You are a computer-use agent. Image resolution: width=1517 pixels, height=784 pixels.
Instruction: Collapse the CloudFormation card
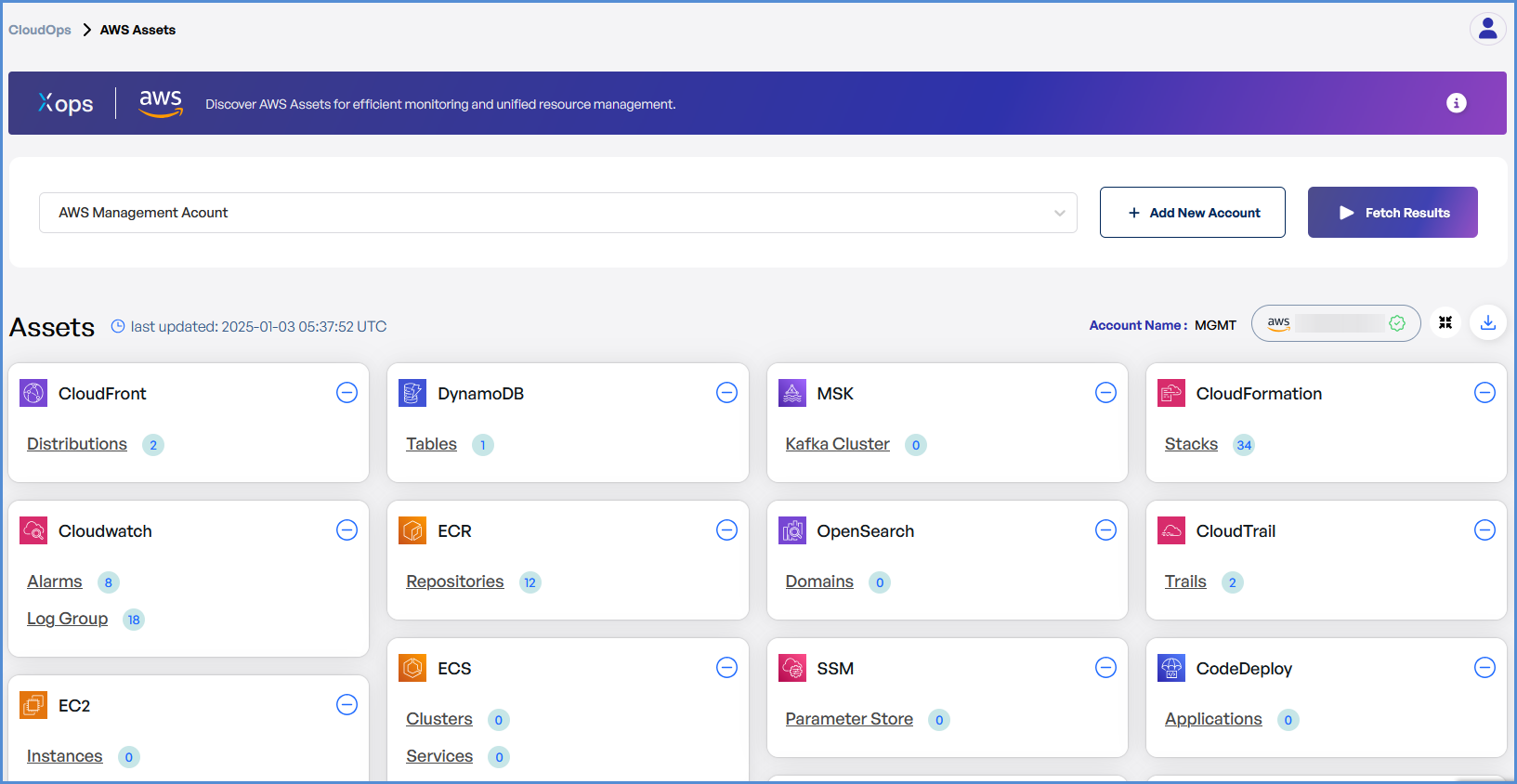click(x=1484, y=393)
